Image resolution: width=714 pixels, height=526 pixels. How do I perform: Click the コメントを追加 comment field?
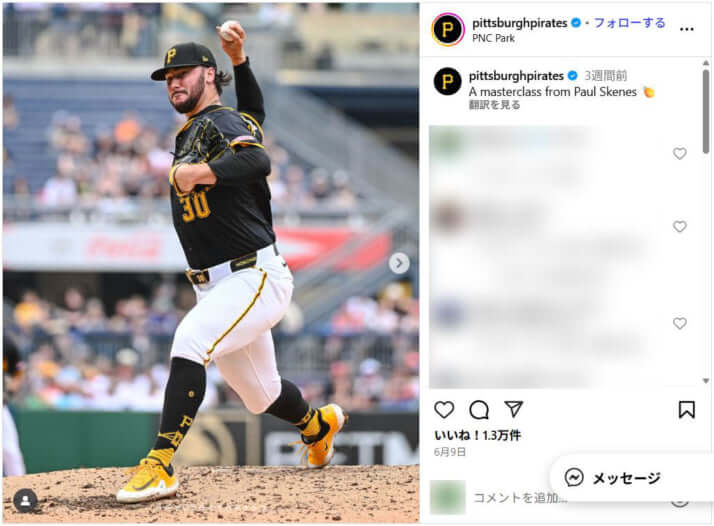coord(520,497)
